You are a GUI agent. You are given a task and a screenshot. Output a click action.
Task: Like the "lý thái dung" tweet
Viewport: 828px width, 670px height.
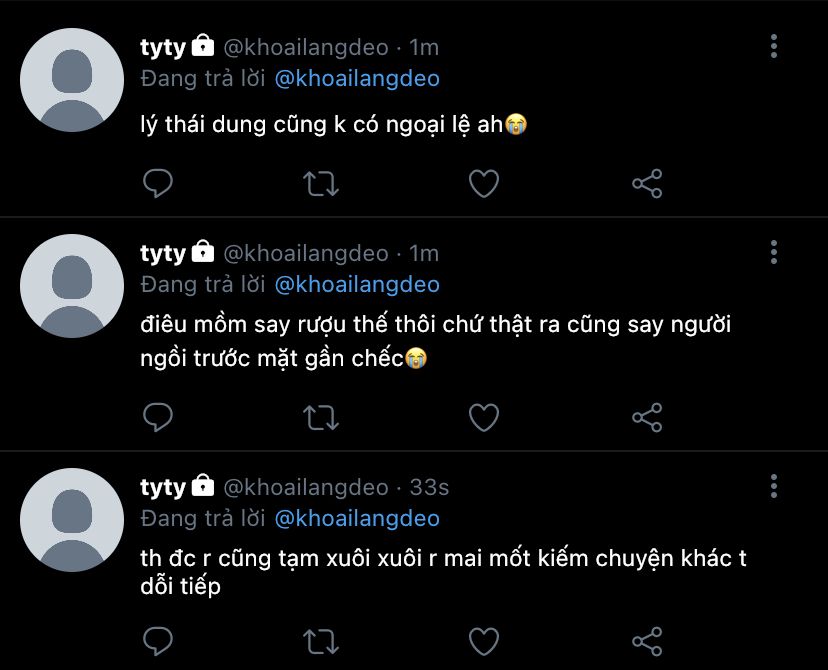[x=484, y=184]
